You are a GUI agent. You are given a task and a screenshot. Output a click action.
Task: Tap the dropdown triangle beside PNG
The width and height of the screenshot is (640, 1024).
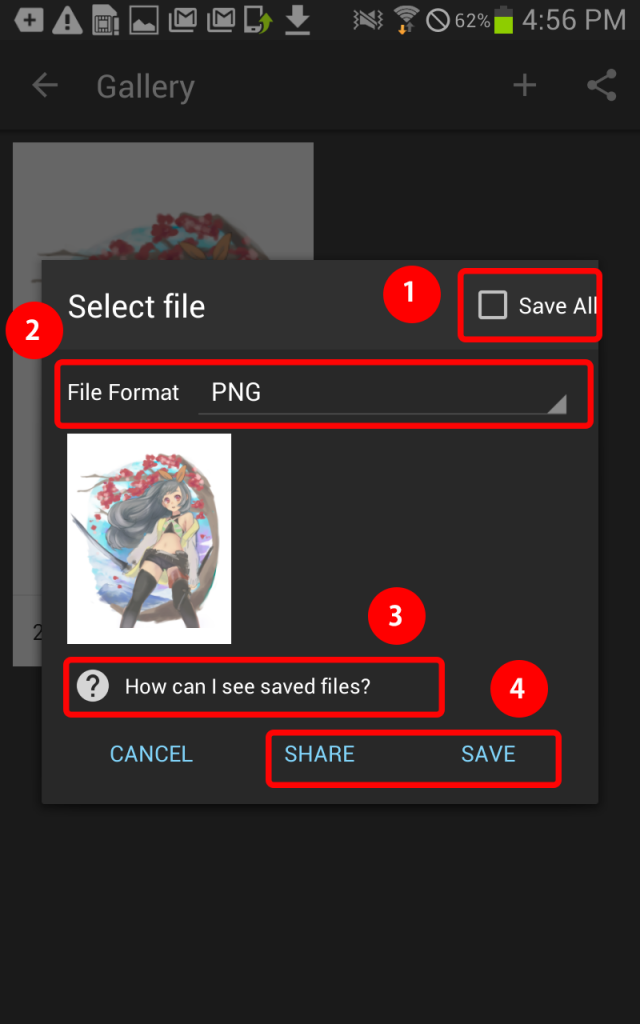[x=556, y=404]
